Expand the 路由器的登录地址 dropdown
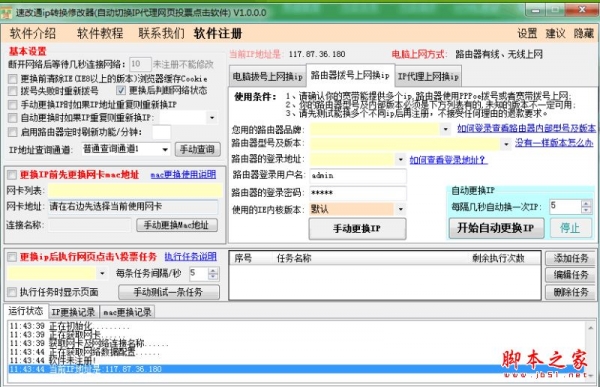Screen dimensions: 600x387 coord(400,159)
